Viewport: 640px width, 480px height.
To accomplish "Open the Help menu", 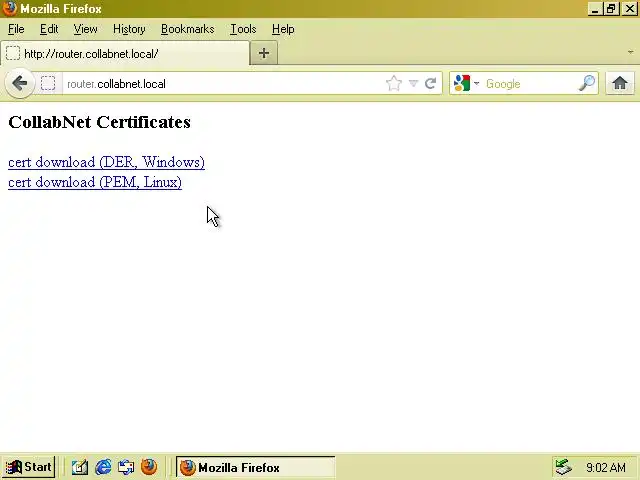I will 283,29.
